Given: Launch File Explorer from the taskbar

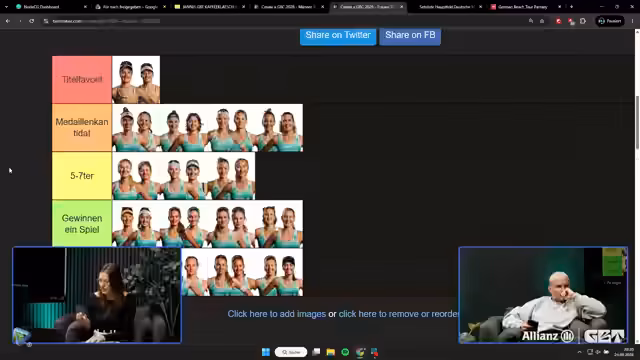Looking at the screenshot, I should point(331,352).
